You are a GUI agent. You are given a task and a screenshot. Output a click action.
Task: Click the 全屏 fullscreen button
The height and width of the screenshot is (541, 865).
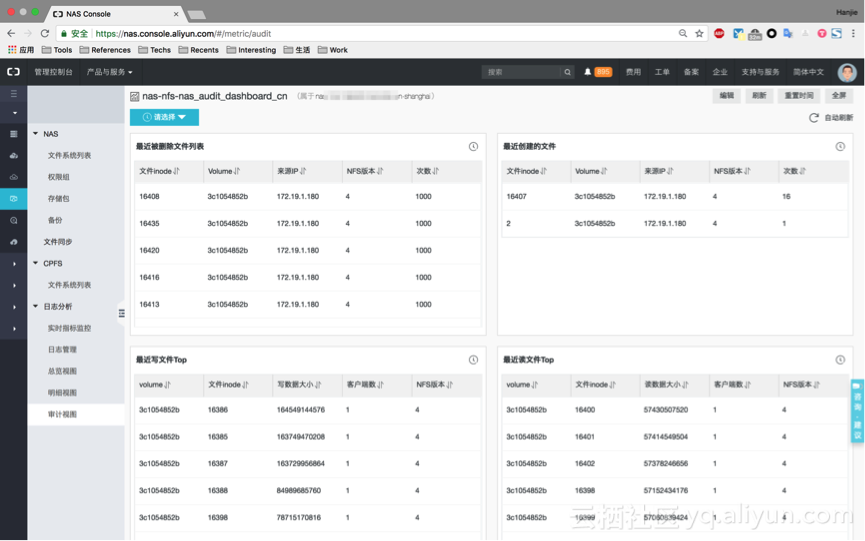tap(839, 95)
